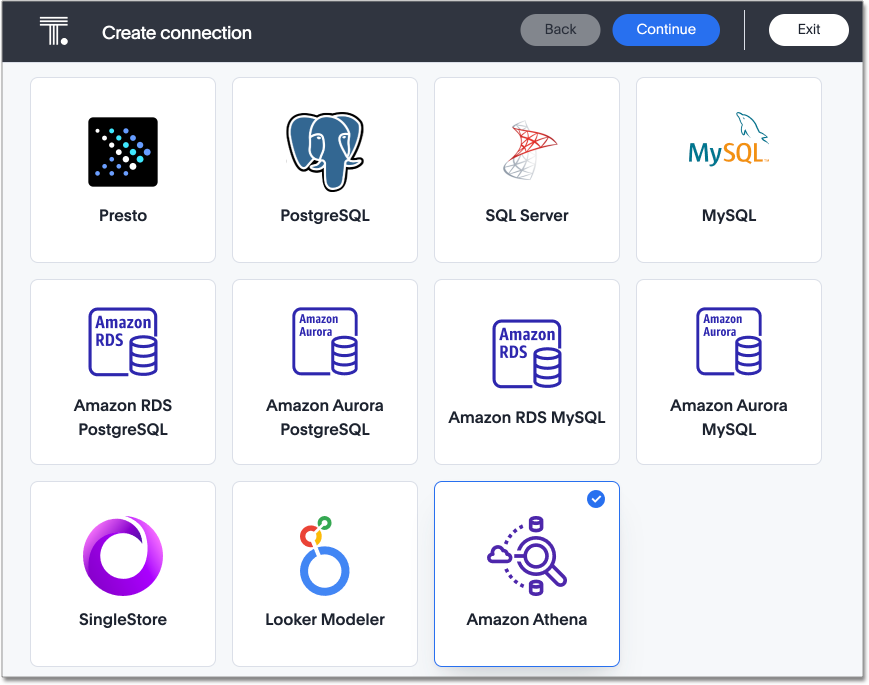Select the Presto connector icon
Screen dimensions: 869x685
click(122, 151)
